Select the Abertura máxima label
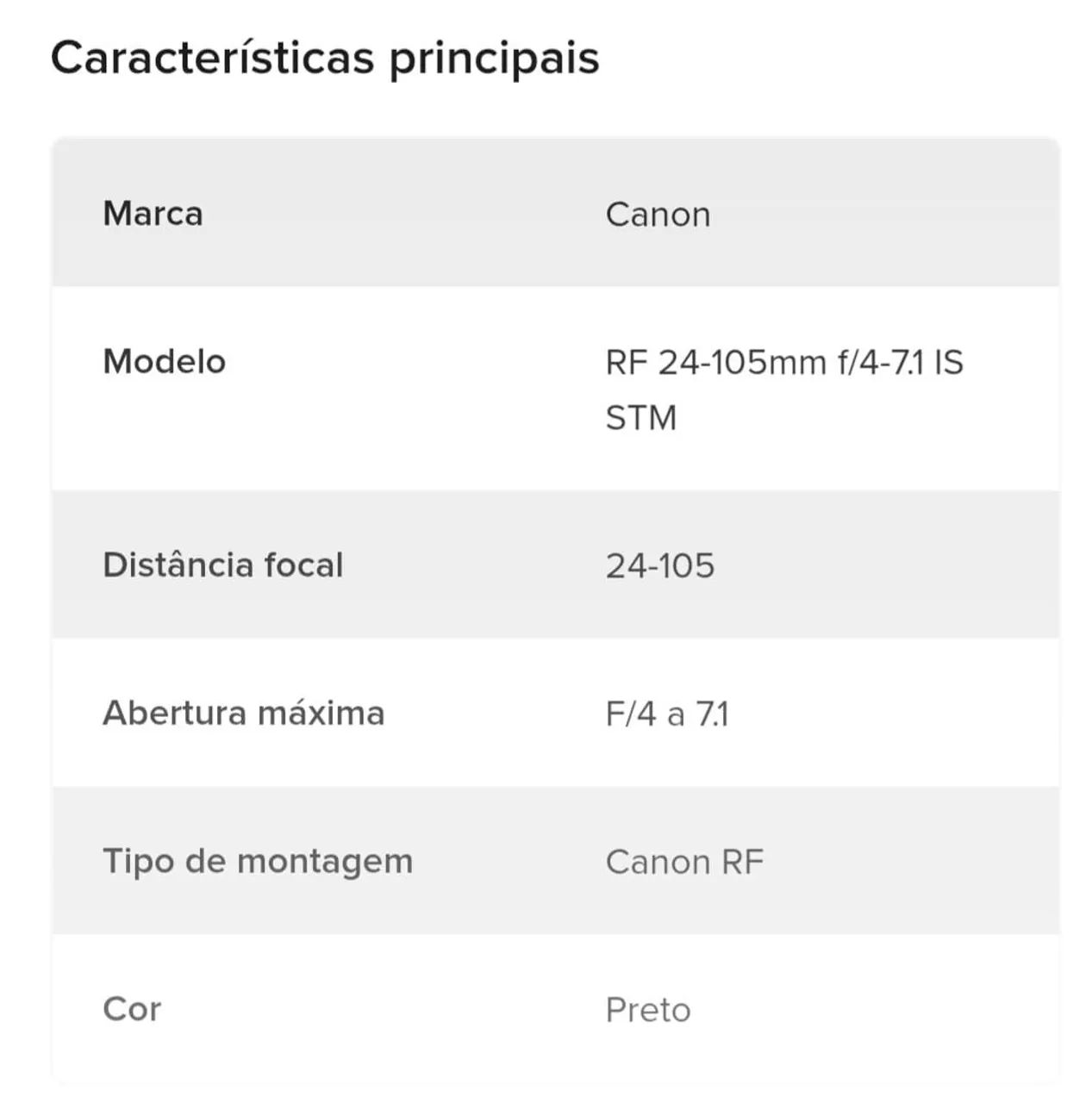Viewport: 1092px width, 1103px height. point(243,713)
